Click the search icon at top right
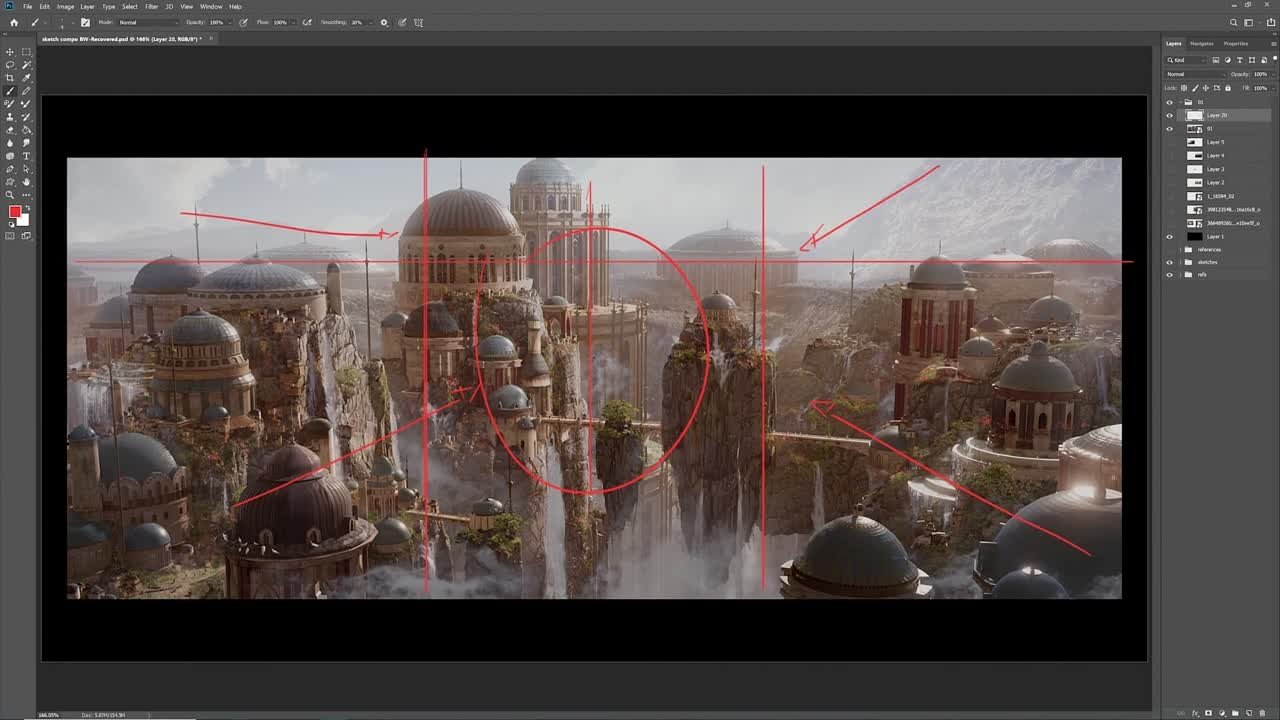The image size is (1280, 720). tap(1234, 22)
